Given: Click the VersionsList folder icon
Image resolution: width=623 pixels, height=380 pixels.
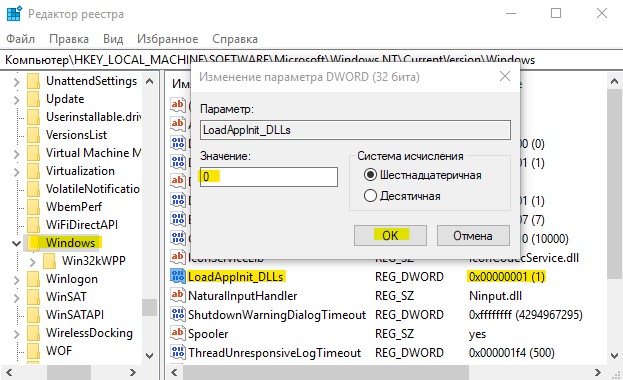Looking at the screenshot, I should [33, 135].
